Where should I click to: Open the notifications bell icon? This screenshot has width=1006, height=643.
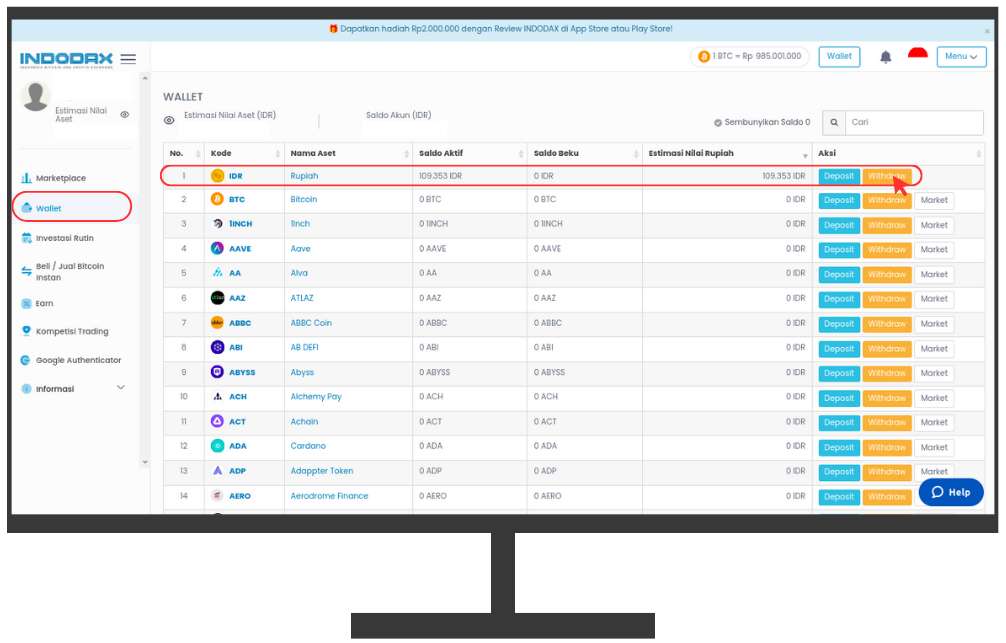(885, 57)
